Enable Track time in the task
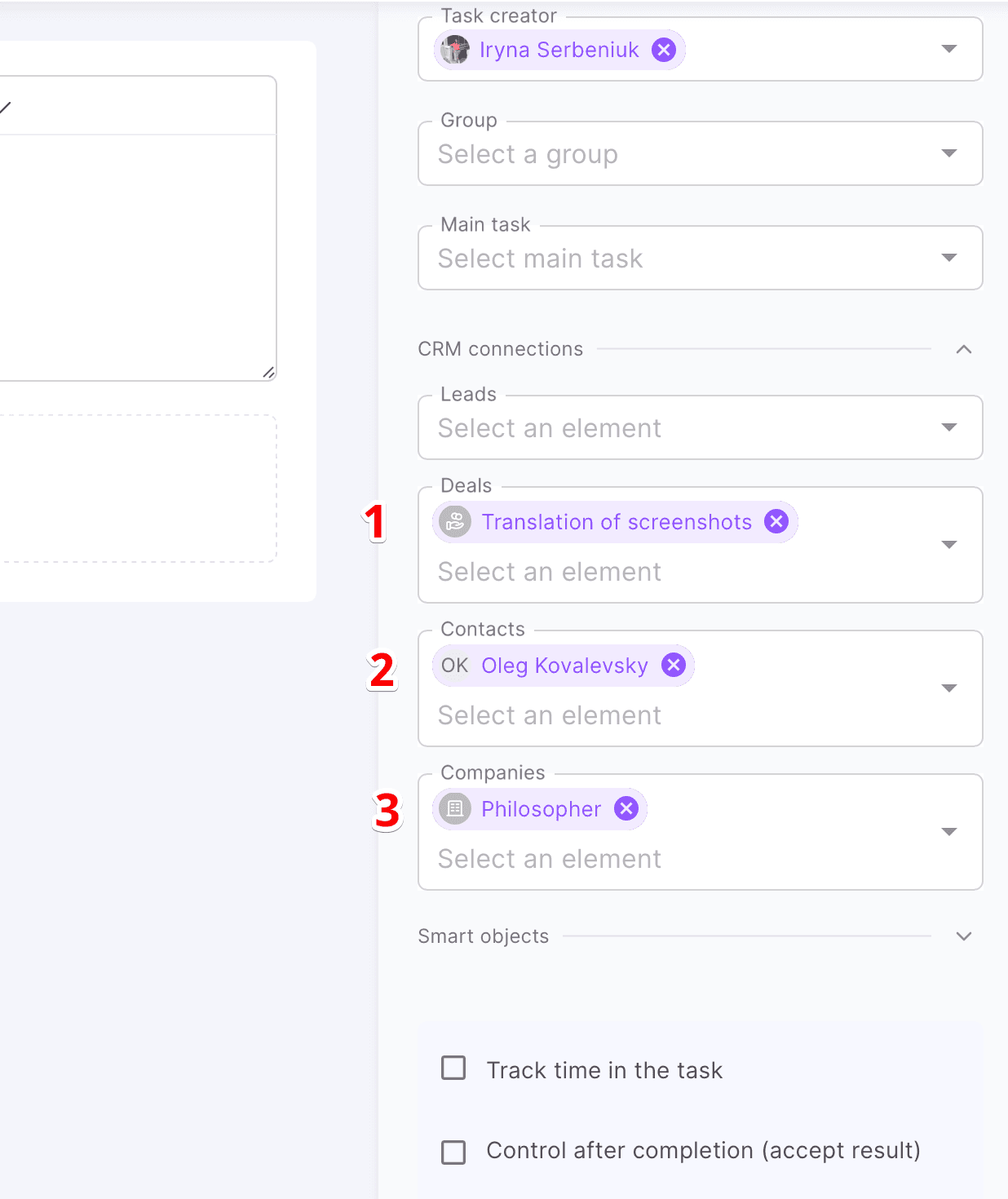1008x1199 pixels. click(x=453, y=1068)
